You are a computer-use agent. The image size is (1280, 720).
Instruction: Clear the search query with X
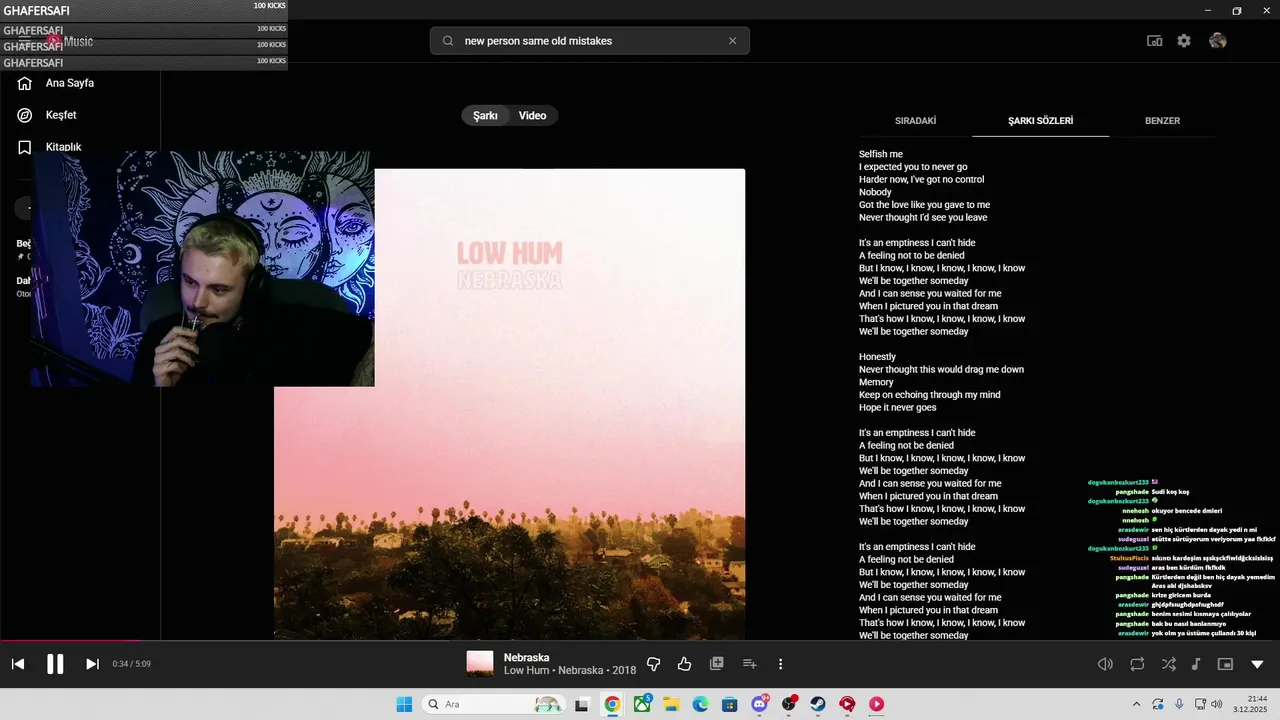pos(732,41)
